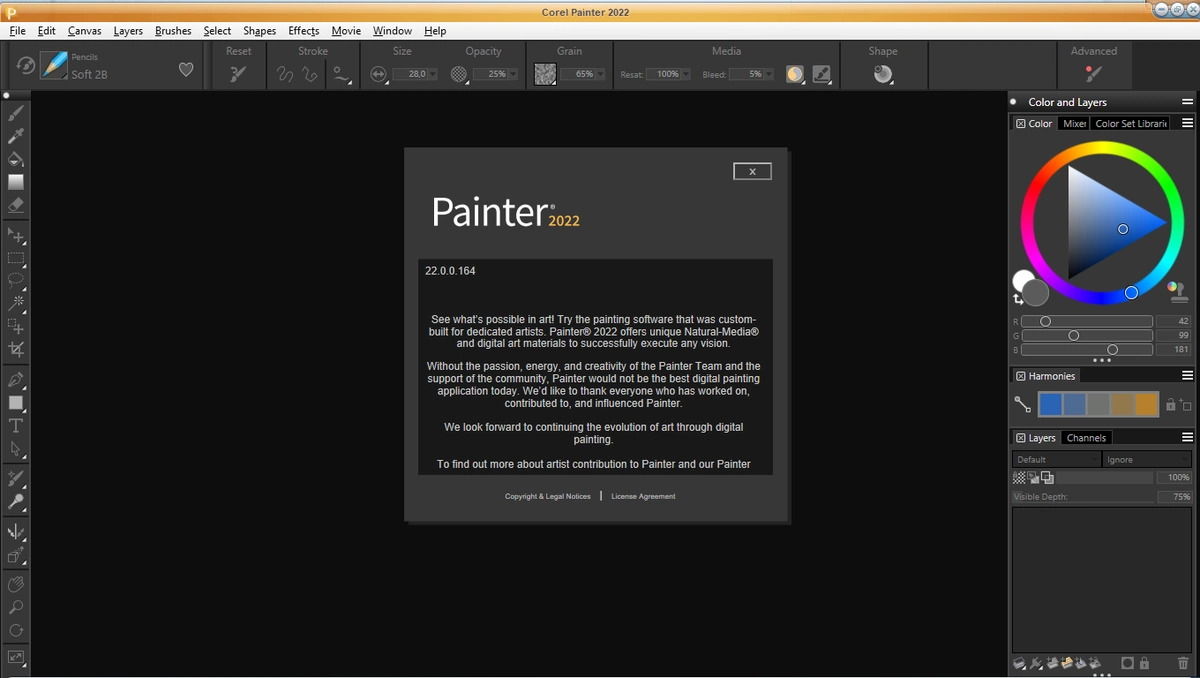
Task: Open the Layers panel options menu
Action: pyautogui.click(x=1187, y=438)
